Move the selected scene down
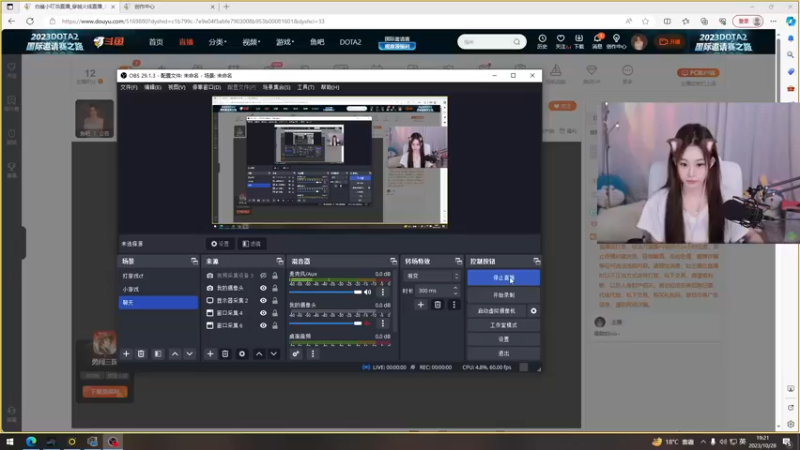Image resolution: width=800 pixels, height=450 pixels. 189,354
